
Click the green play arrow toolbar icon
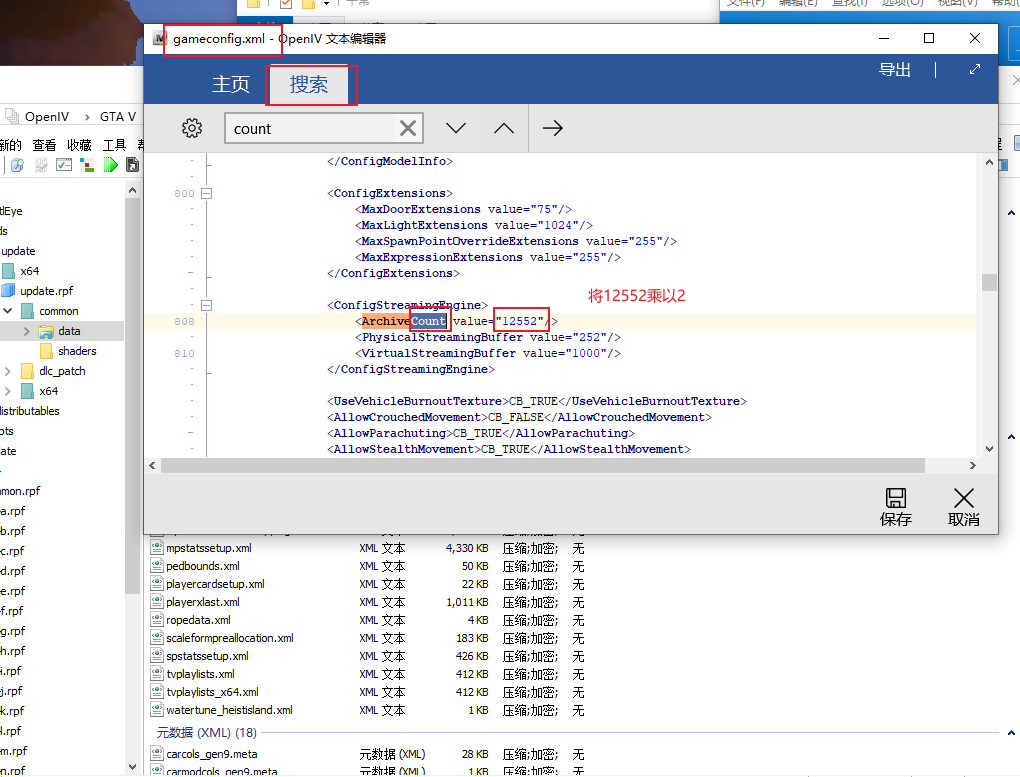(x=111, y=165)
